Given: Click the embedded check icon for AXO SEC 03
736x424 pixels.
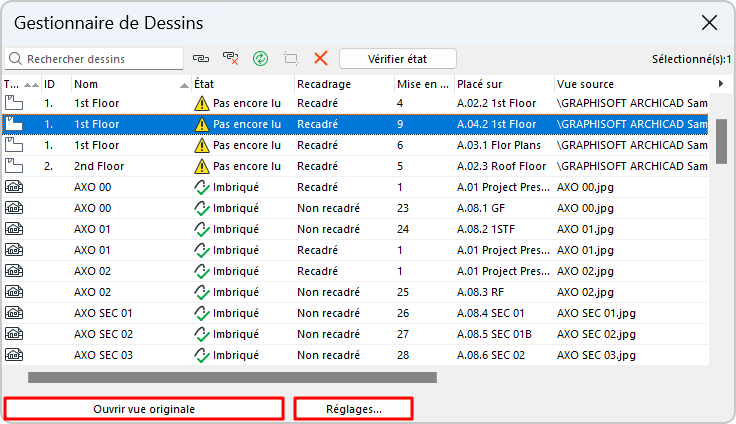Looking at the screenshot, I should point(202,355).
